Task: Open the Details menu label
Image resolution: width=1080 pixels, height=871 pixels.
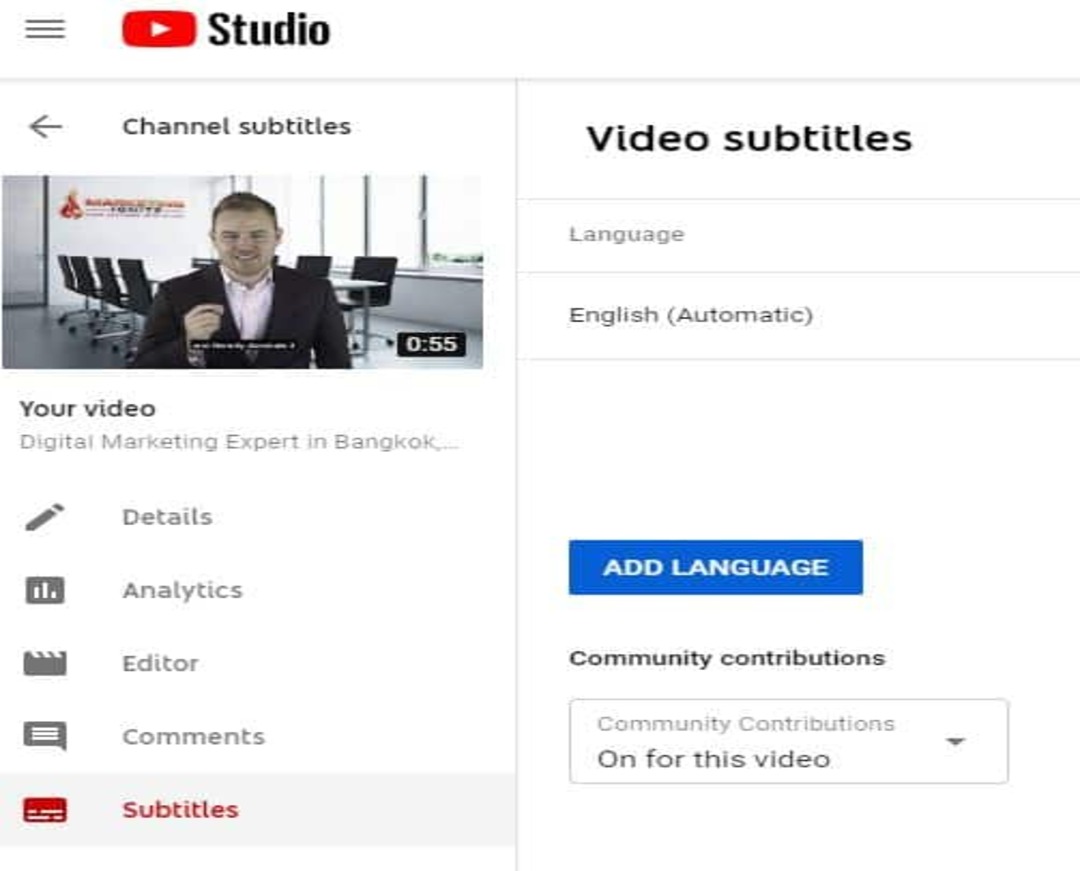Action: (x=167, y=517)
